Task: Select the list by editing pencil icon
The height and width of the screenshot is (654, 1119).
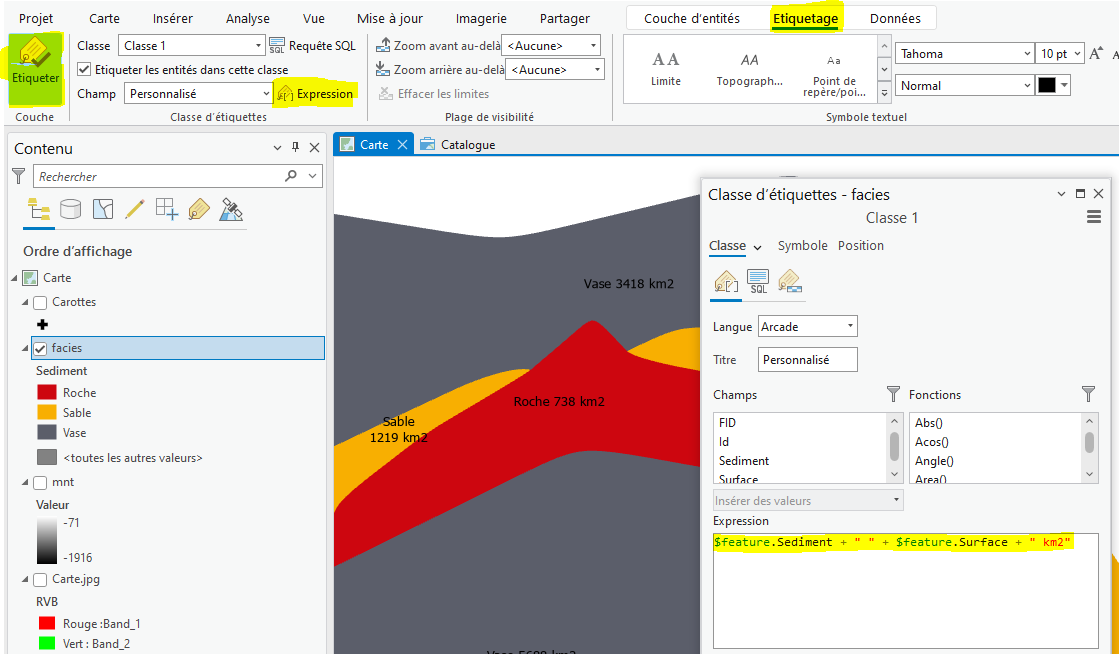Action: [134, 209]
